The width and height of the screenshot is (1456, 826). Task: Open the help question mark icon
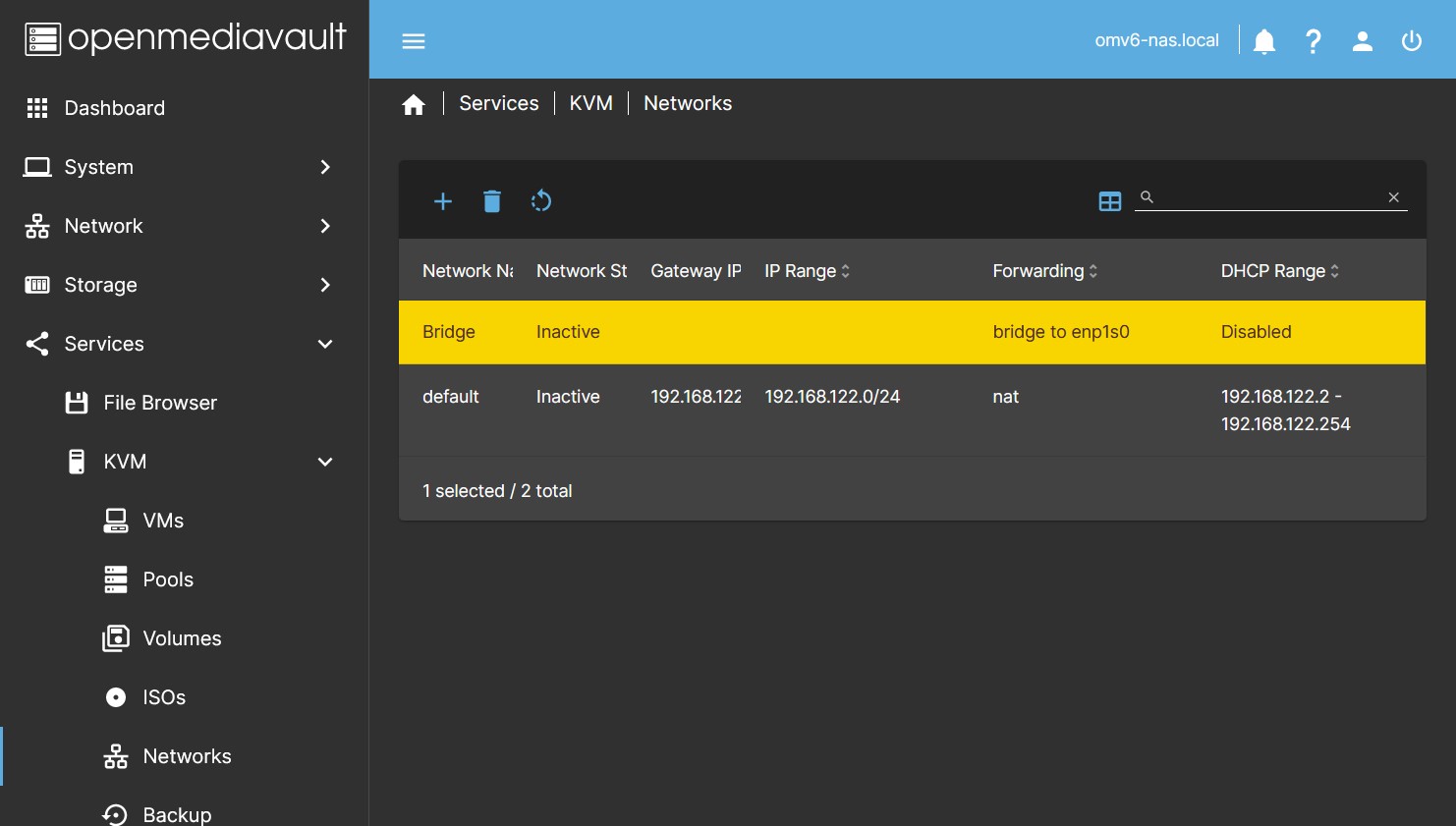pyautogui.click(x=1314, y=41)
